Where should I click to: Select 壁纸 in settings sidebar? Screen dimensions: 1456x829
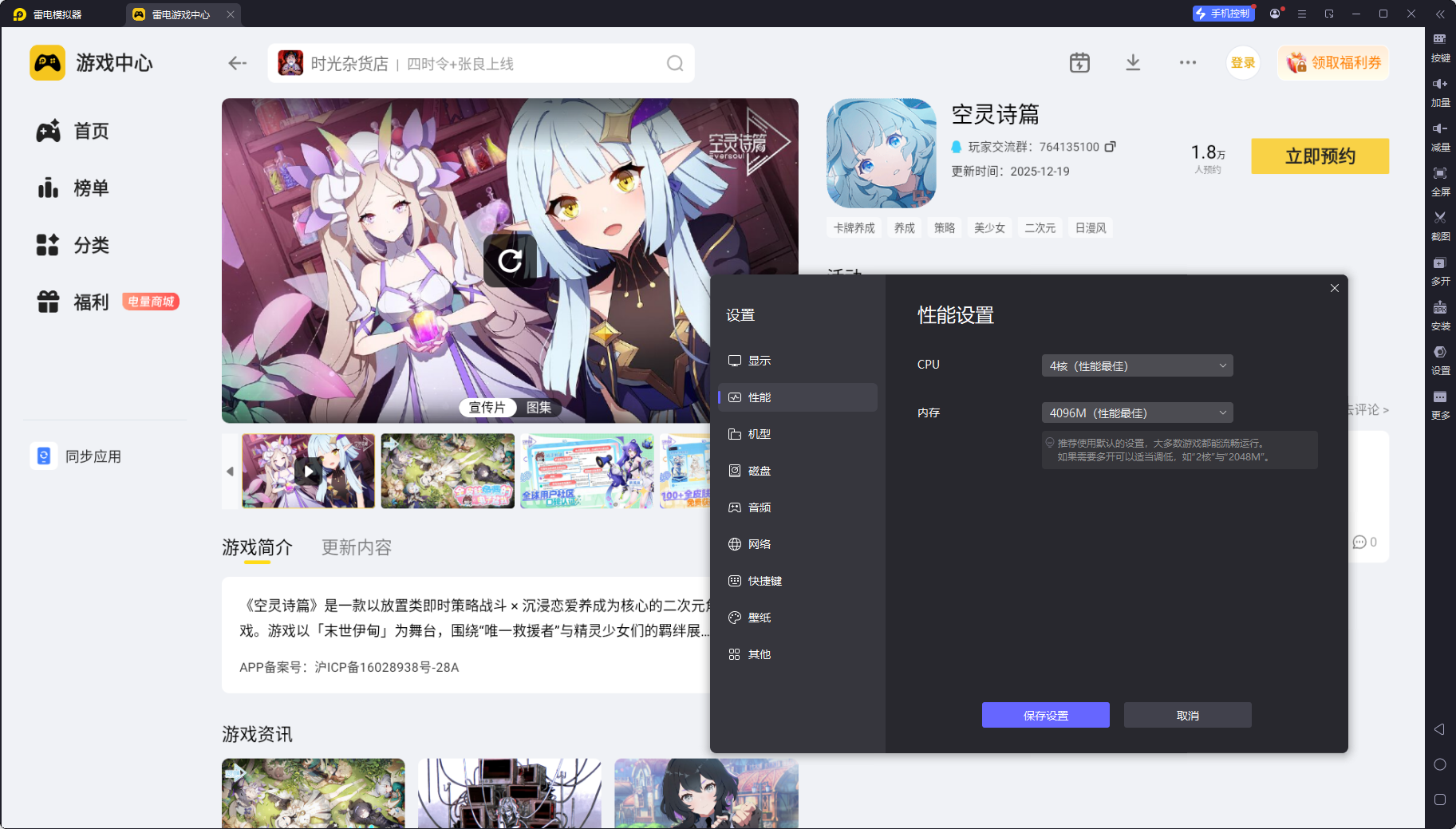(x=798, y=618)
